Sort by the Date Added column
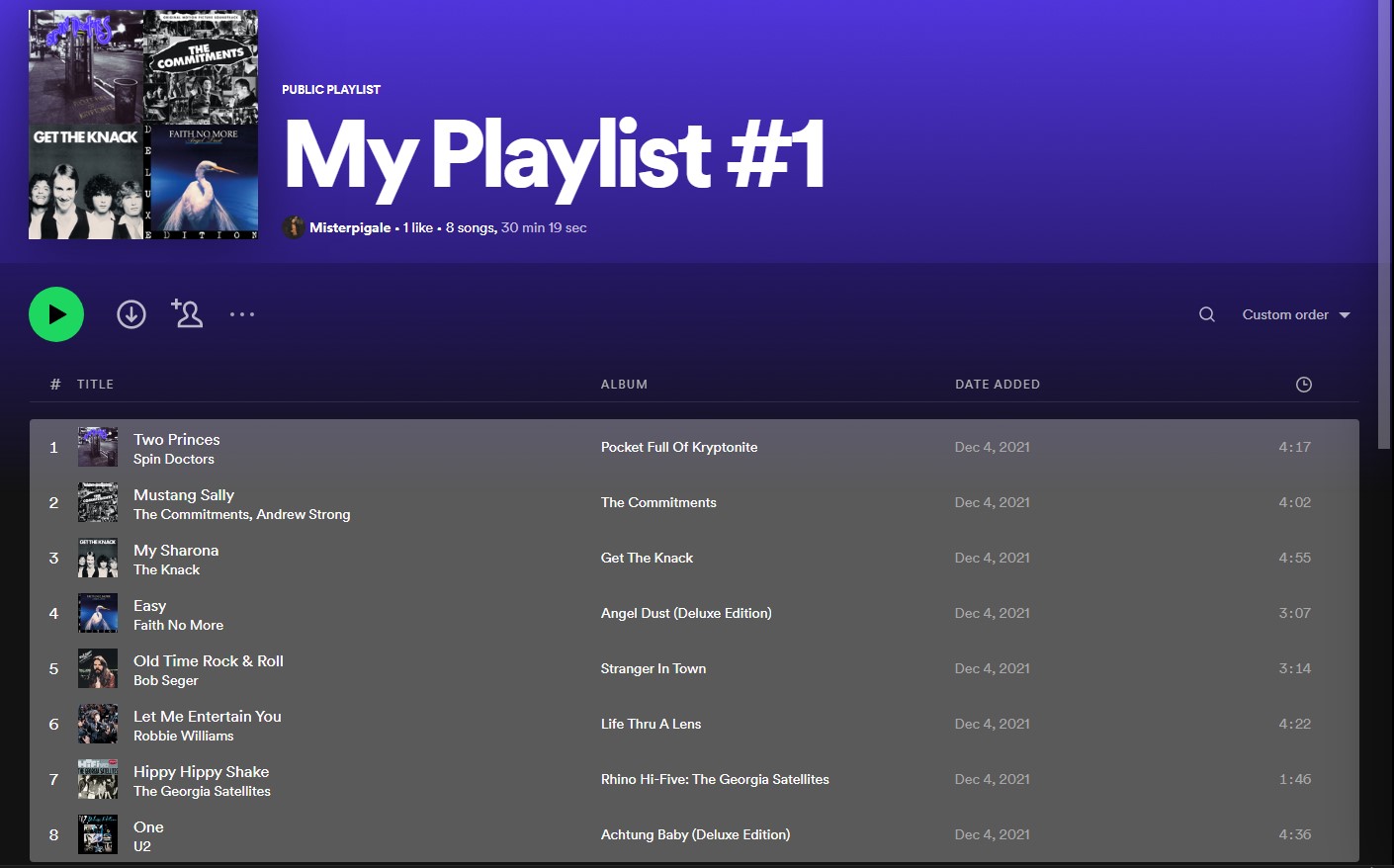The height and width of the screenshot is (868, 1394). (998, 384)
